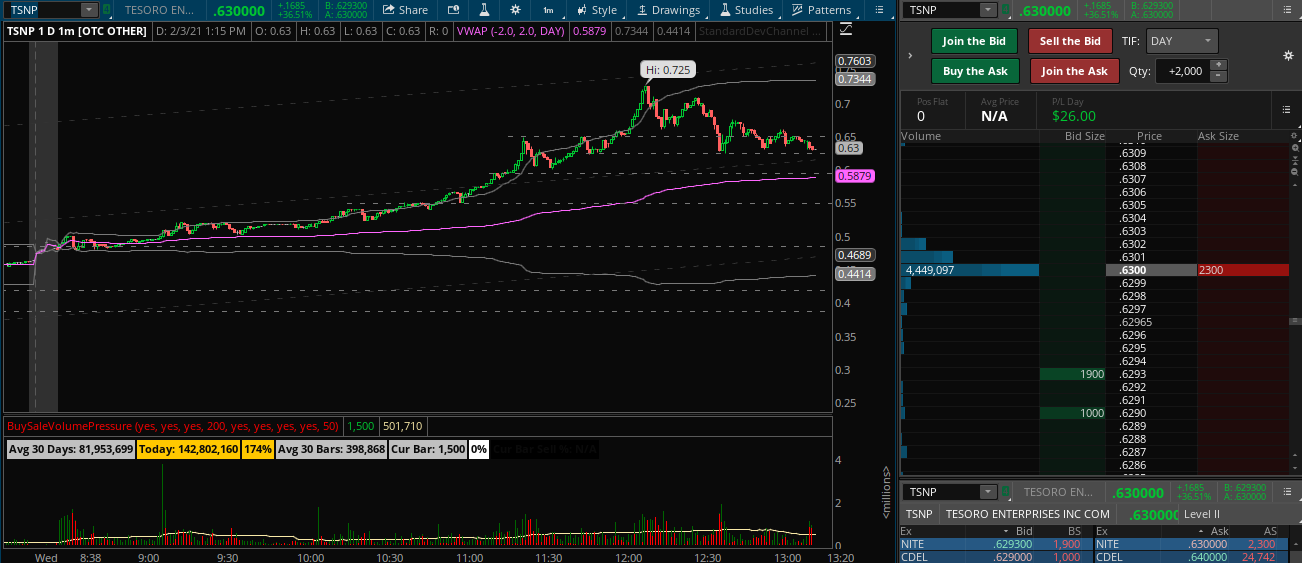Open the Style menu
1302x563 pixels.
click(x=598, y=10)
